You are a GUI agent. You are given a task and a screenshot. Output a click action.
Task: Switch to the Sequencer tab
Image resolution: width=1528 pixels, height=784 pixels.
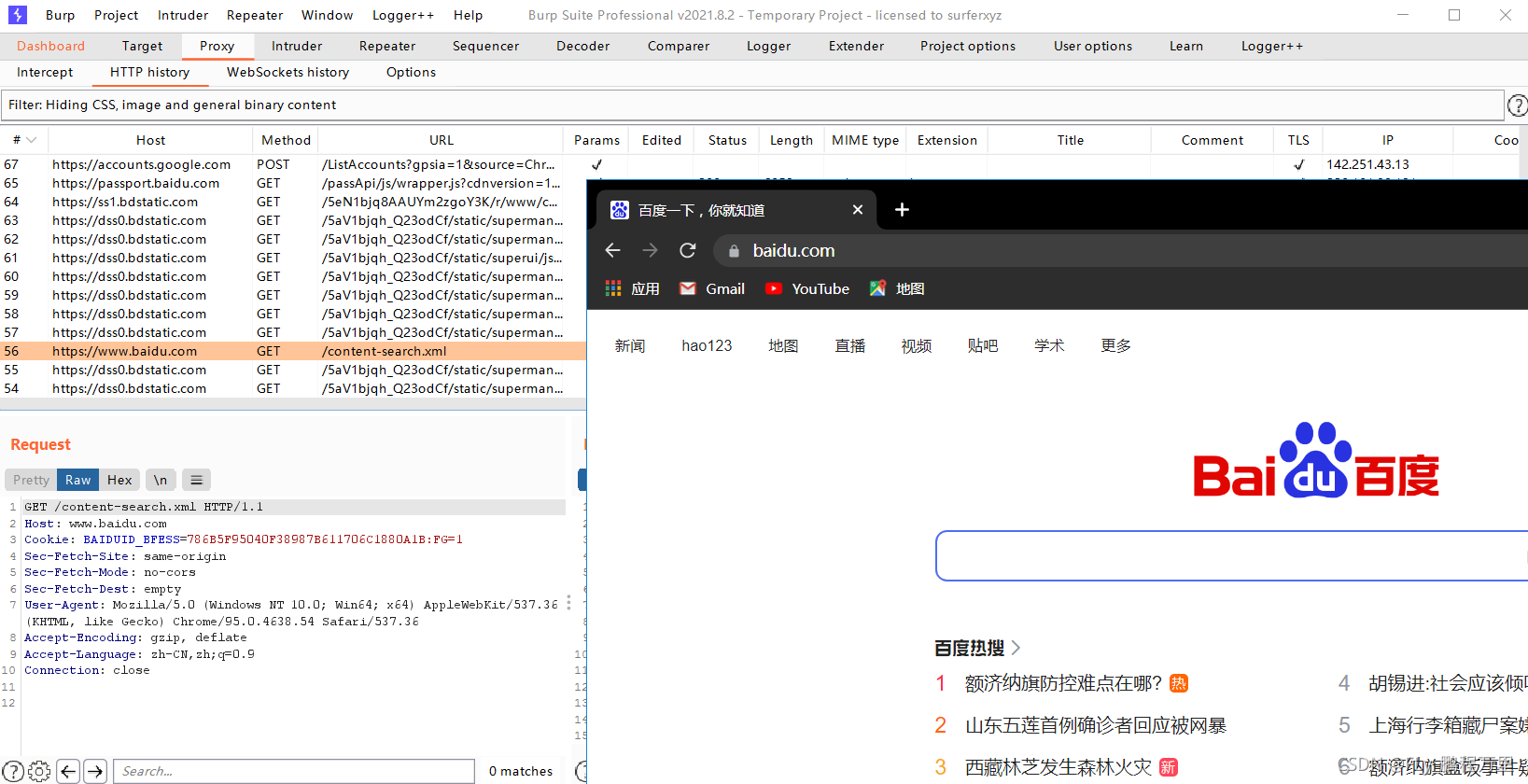coord(485,46)
